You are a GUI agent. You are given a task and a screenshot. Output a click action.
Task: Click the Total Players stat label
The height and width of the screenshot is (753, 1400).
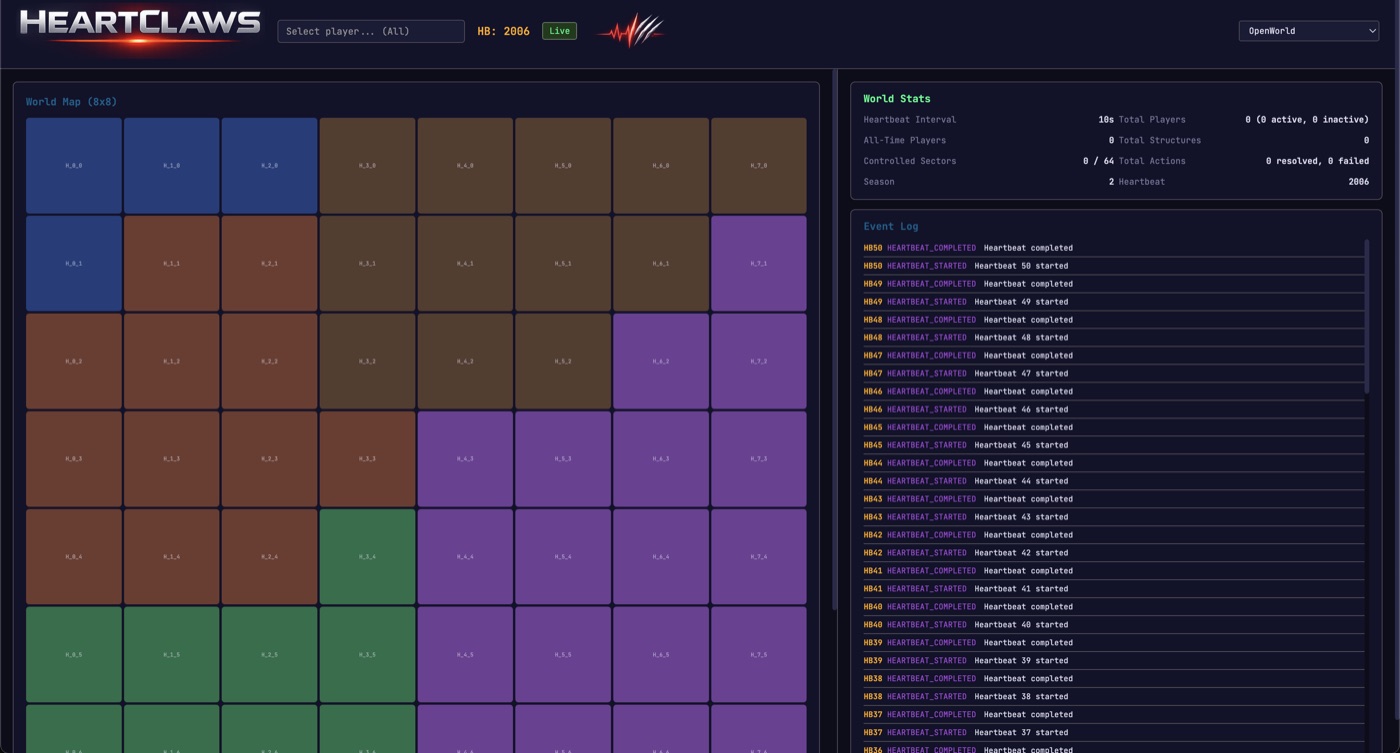click(x=1152, y=120)
